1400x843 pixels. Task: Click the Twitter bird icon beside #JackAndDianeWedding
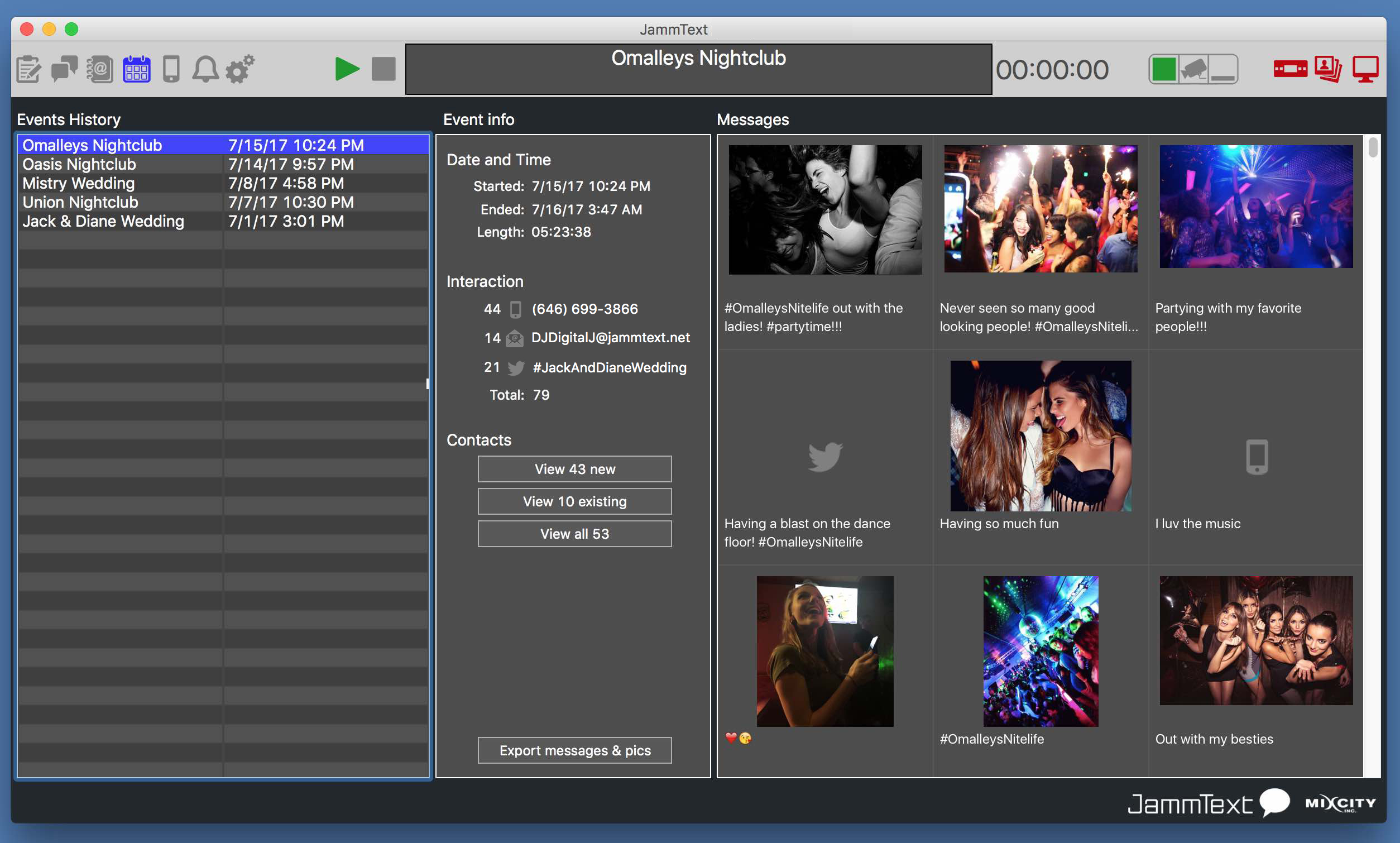pos(516,368)
